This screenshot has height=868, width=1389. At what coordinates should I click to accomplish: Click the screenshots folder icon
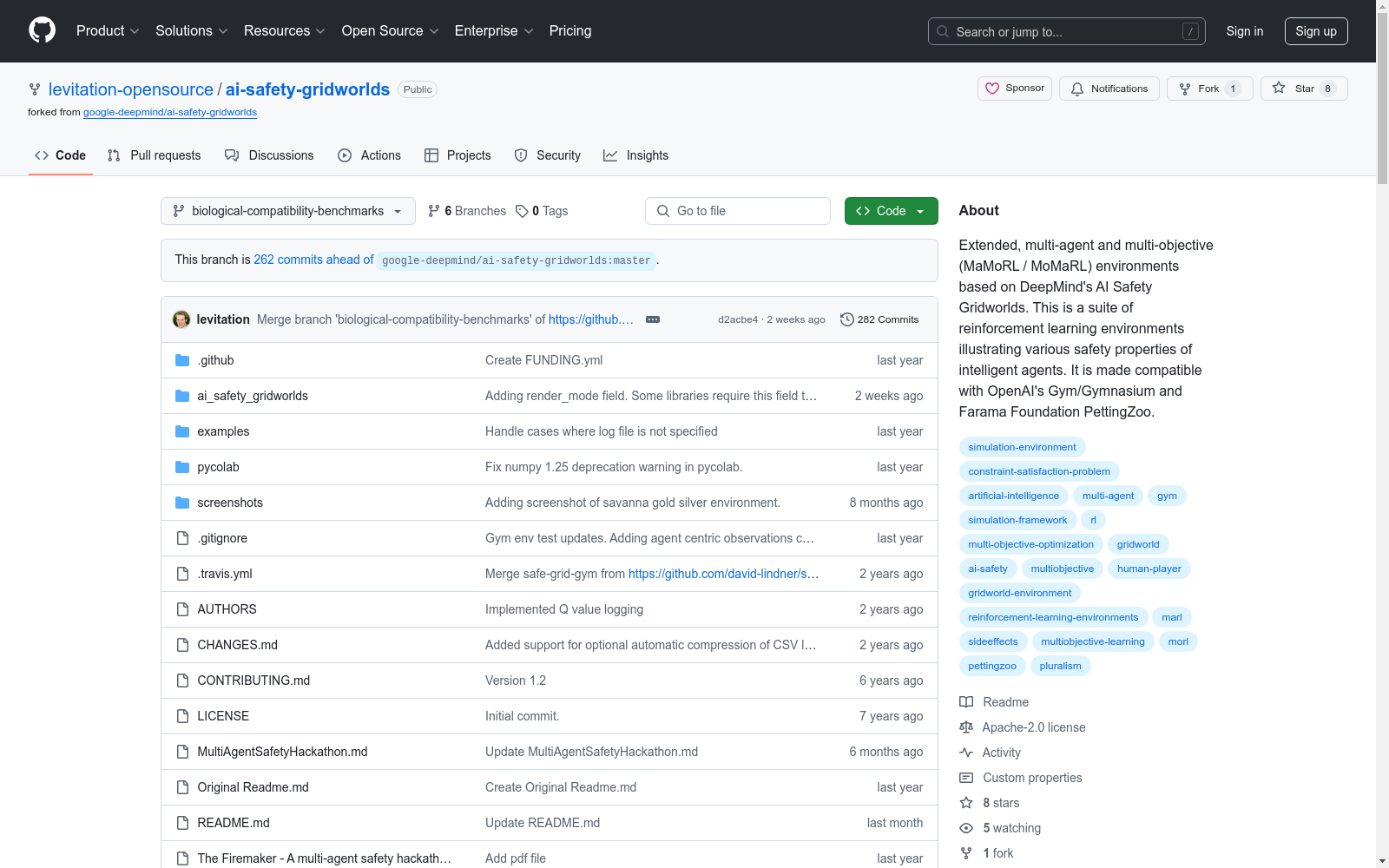point(182,503)
